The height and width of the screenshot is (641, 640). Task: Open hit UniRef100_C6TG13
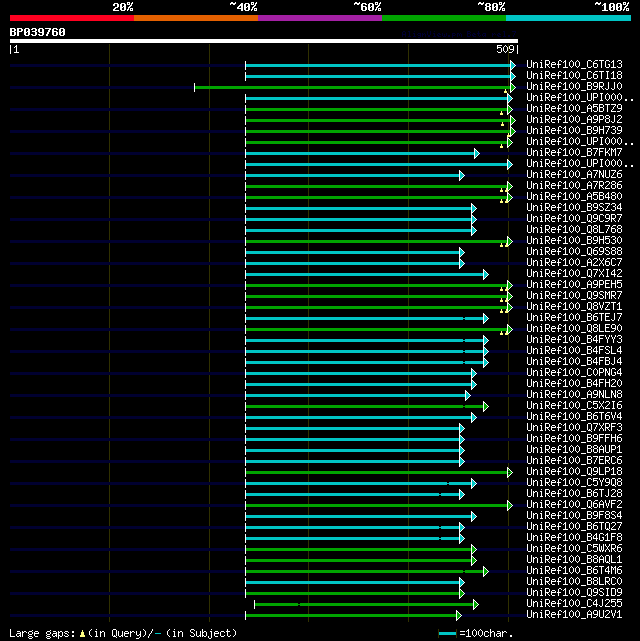[574, 65]
